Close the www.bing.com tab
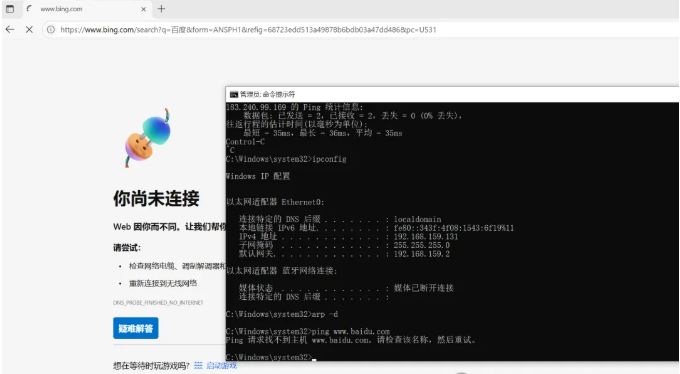This screenshot has height=374, width=680. (144, 9)
